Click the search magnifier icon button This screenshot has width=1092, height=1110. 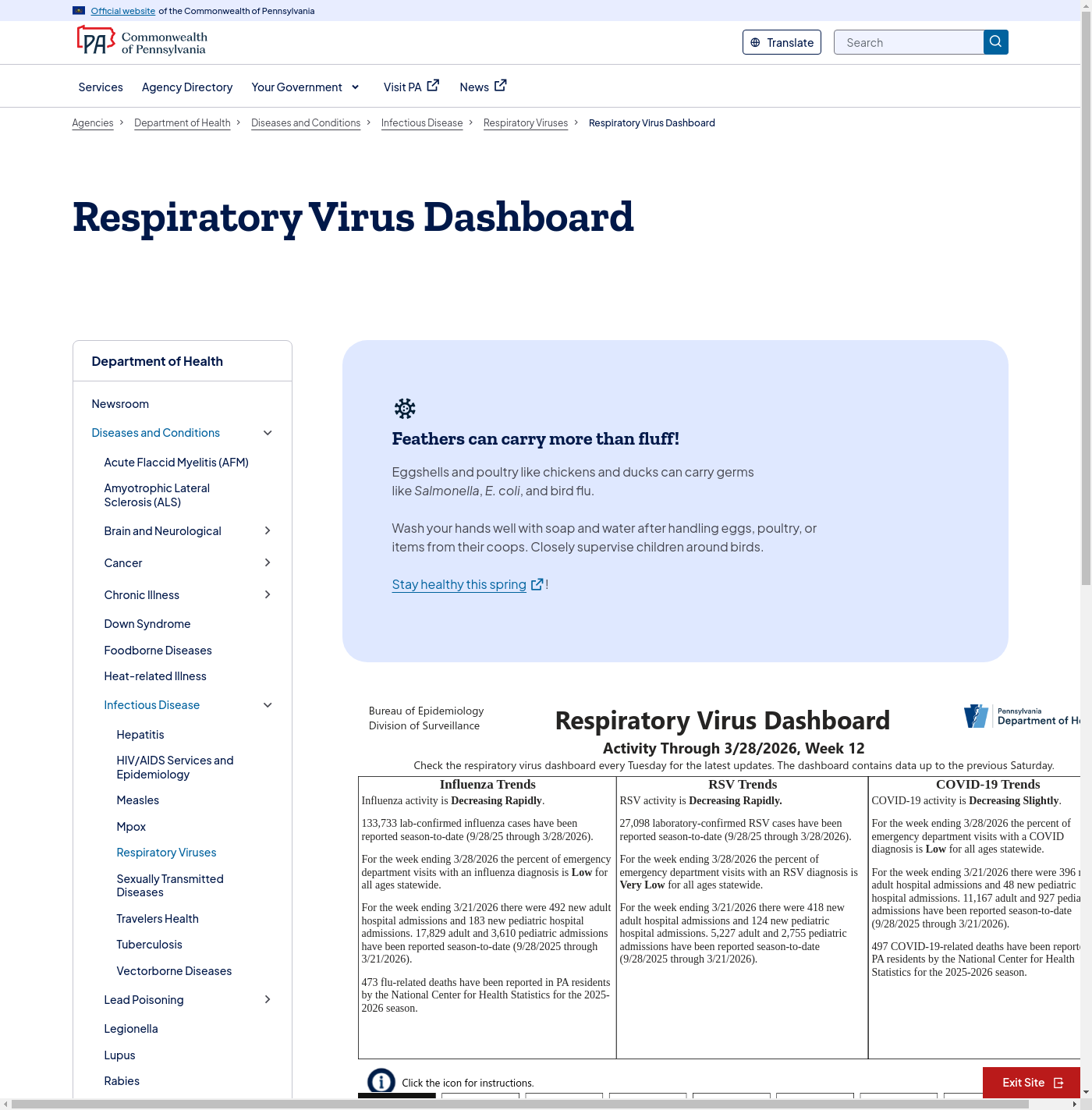995,42
